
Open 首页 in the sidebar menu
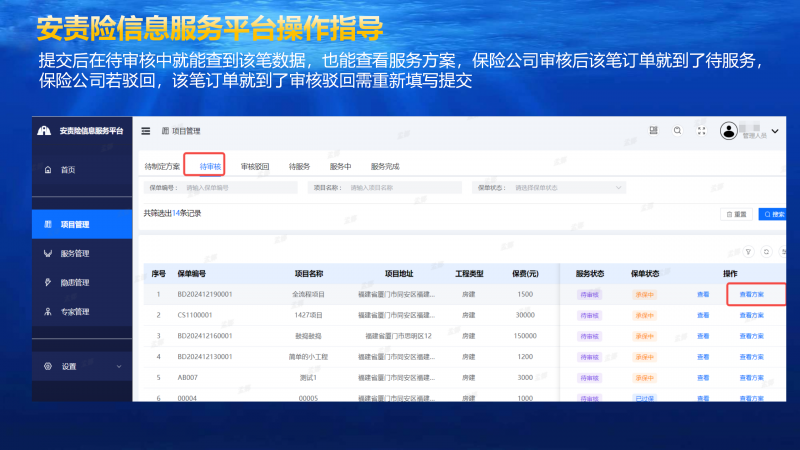coord(82,170)
